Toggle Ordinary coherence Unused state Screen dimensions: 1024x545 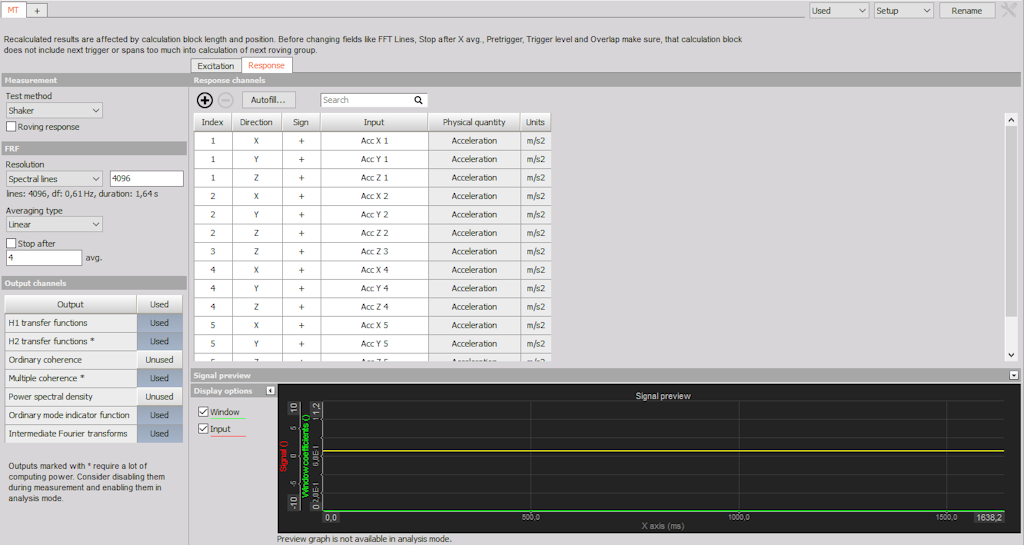pyautogui.click(x=159, y=360)
